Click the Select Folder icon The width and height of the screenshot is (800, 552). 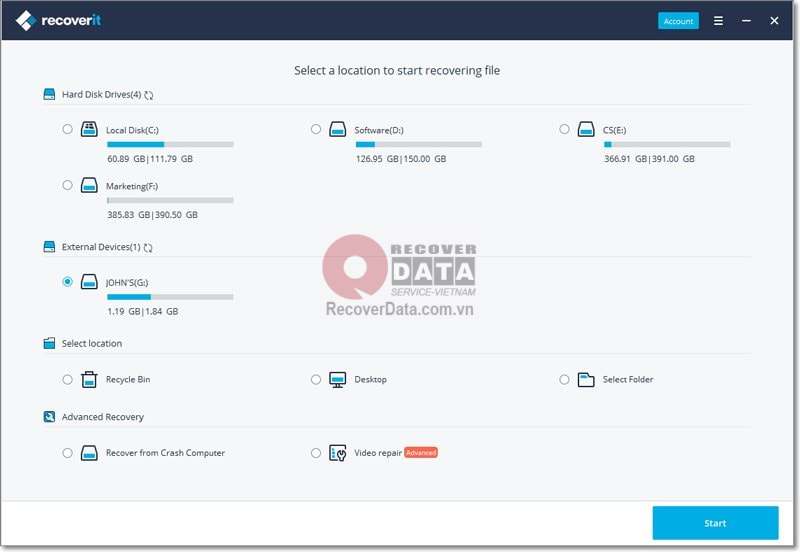586,380
